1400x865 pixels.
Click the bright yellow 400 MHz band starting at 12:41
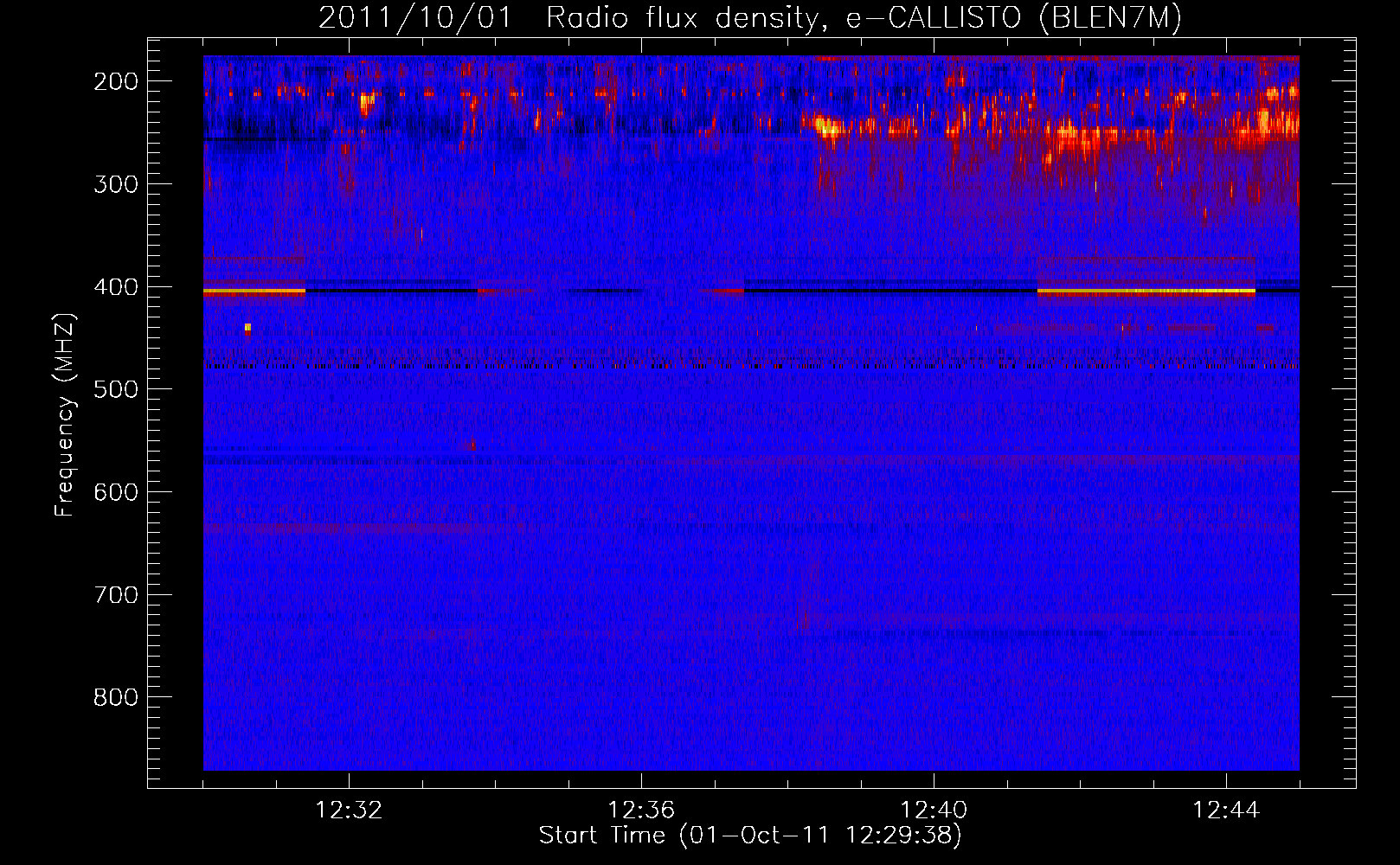click(x=1146, y=292)
